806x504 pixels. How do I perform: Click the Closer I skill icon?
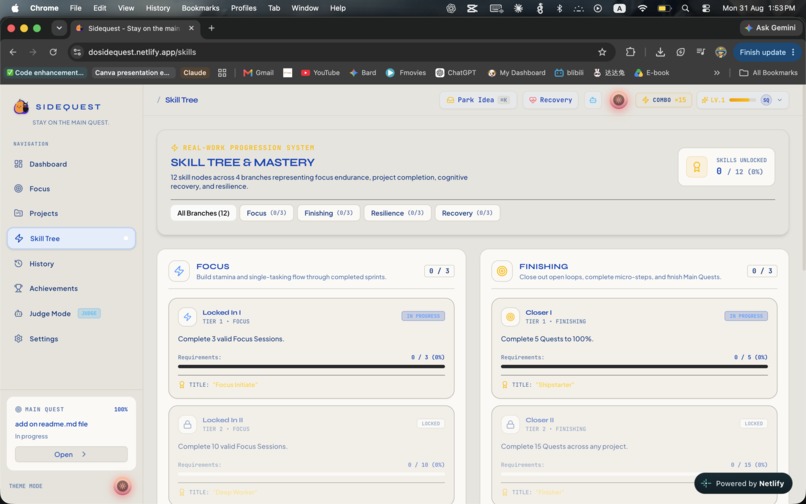510,317
